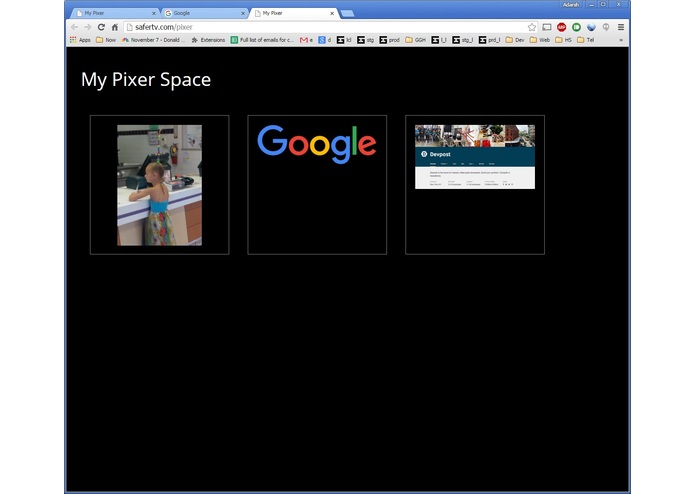Screen dimensions: 695x494
Task: Open Full list of emails bookmark
Action: pyautogui.click(x=262, y=40)
